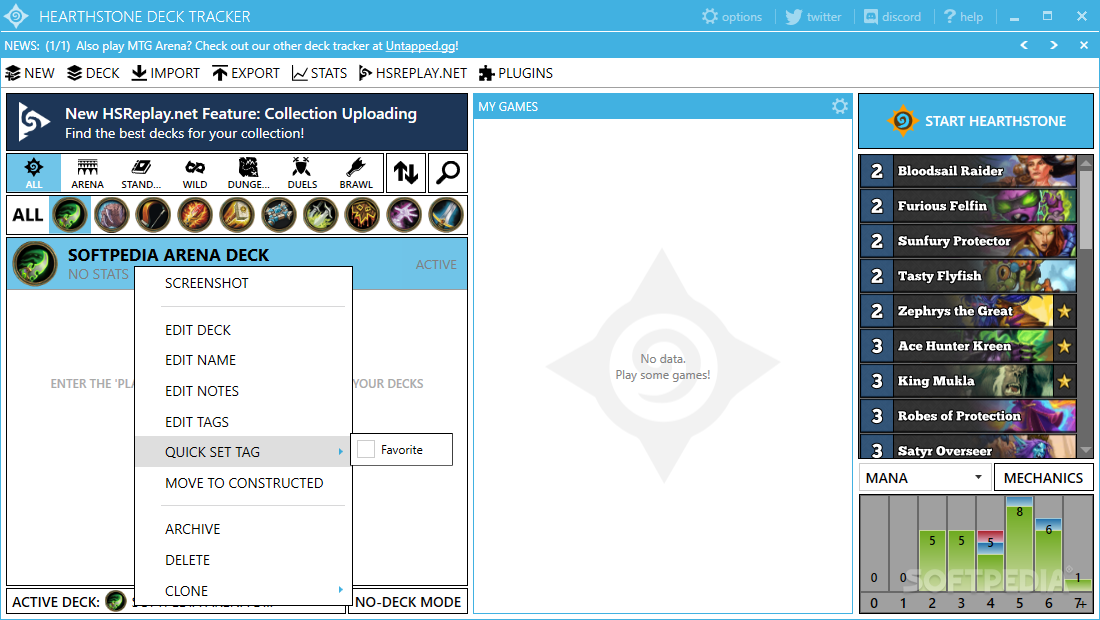Open the IMPORT menu
The height and width of the screenshot is (620, 1100).
(x=166, y=73)
